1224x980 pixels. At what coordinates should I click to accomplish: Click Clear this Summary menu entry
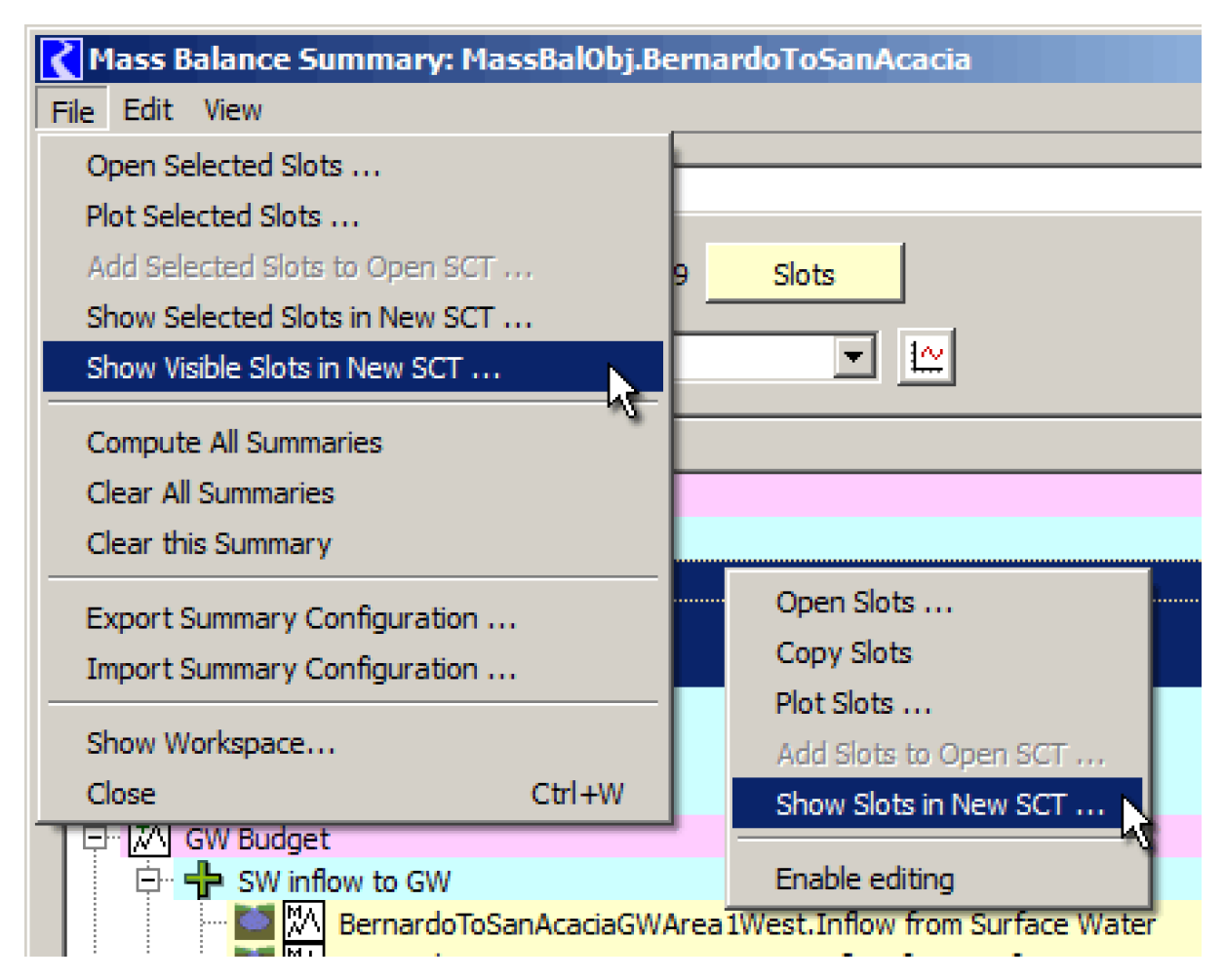coord(209,543)
